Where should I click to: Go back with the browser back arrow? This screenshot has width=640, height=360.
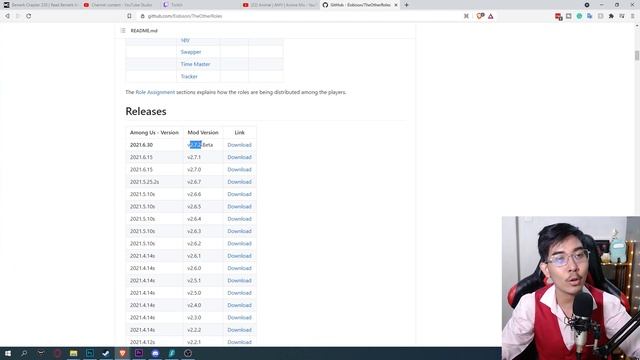point(7,16)
